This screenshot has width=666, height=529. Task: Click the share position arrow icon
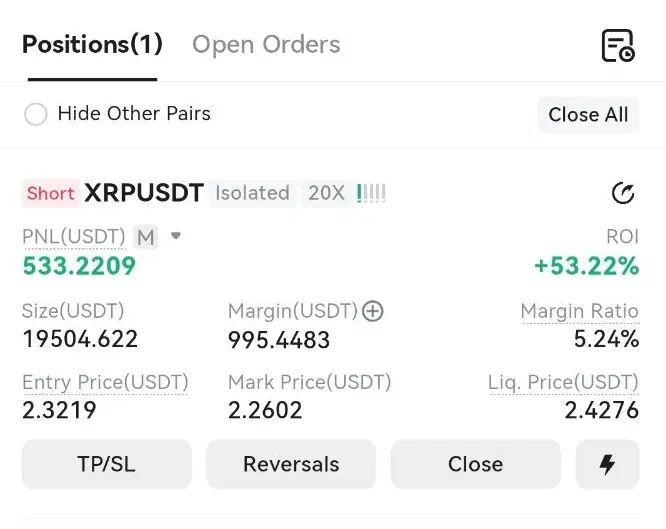click(623, 193)
